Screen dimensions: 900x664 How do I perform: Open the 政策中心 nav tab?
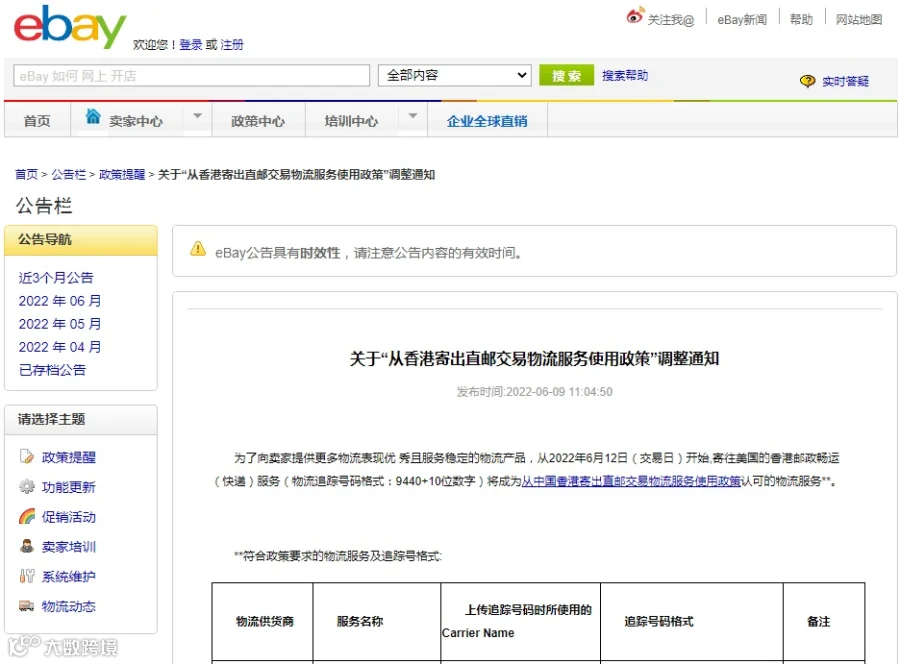(258, 121)
